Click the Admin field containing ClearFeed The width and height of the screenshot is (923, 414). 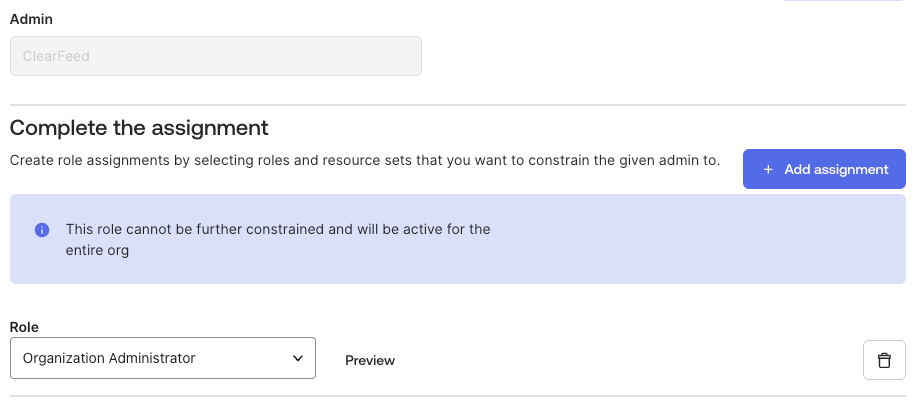point(215,57)
